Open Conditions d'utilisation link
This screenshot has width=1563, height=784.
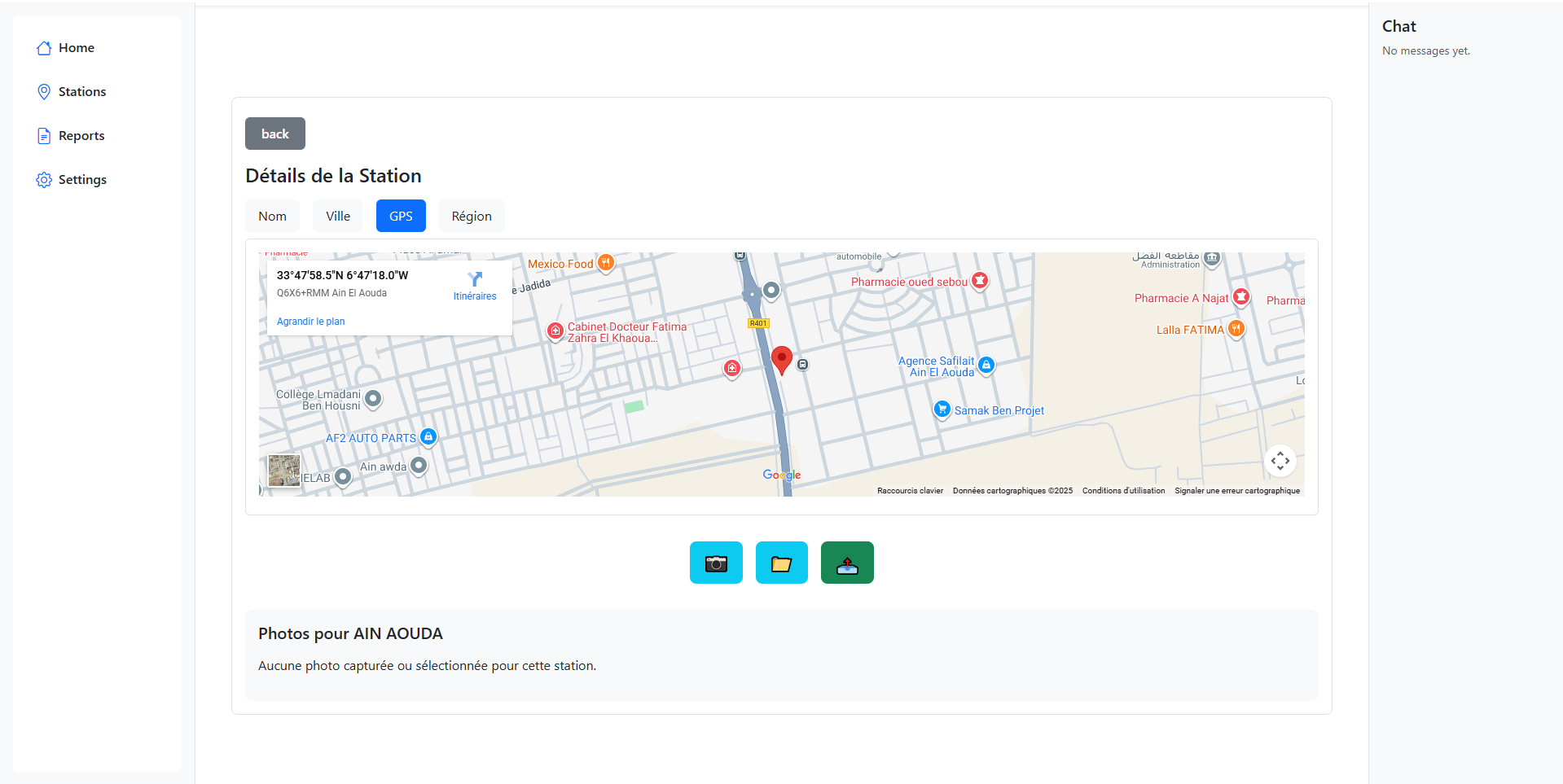click(x=1123, y=490)
